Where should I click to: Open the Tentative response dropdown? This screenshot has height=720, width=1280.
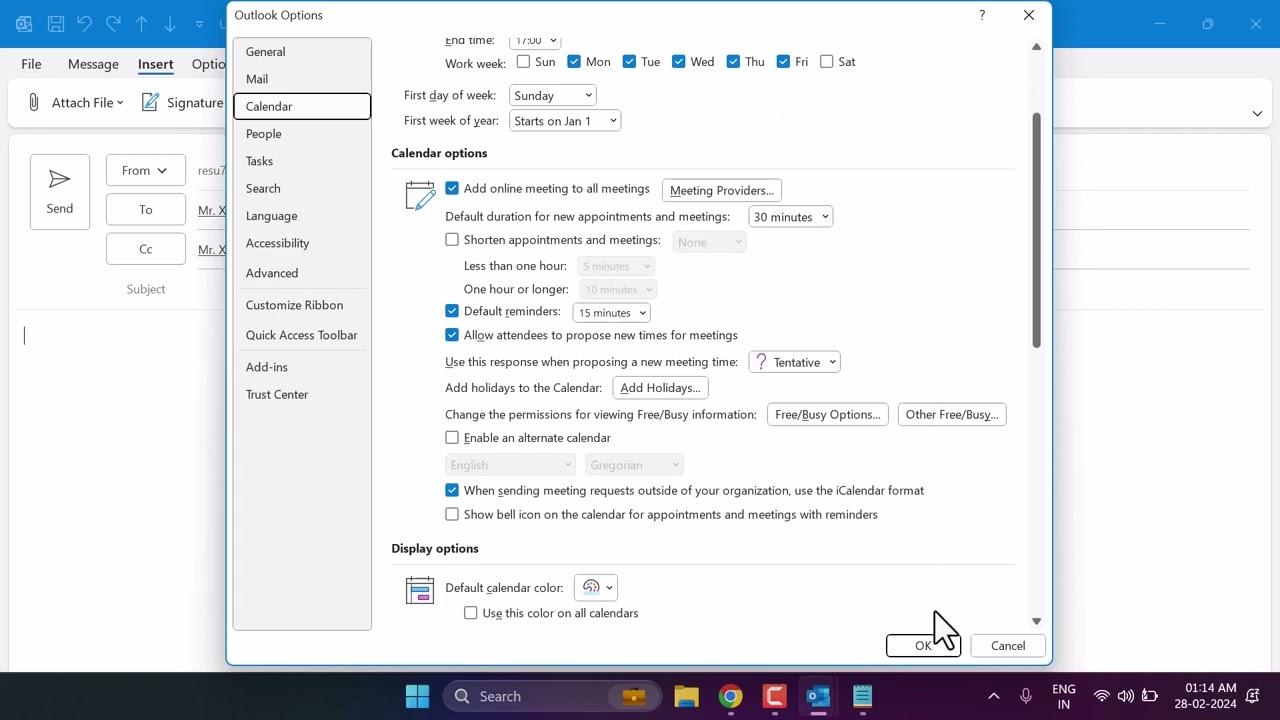(795, 362)
